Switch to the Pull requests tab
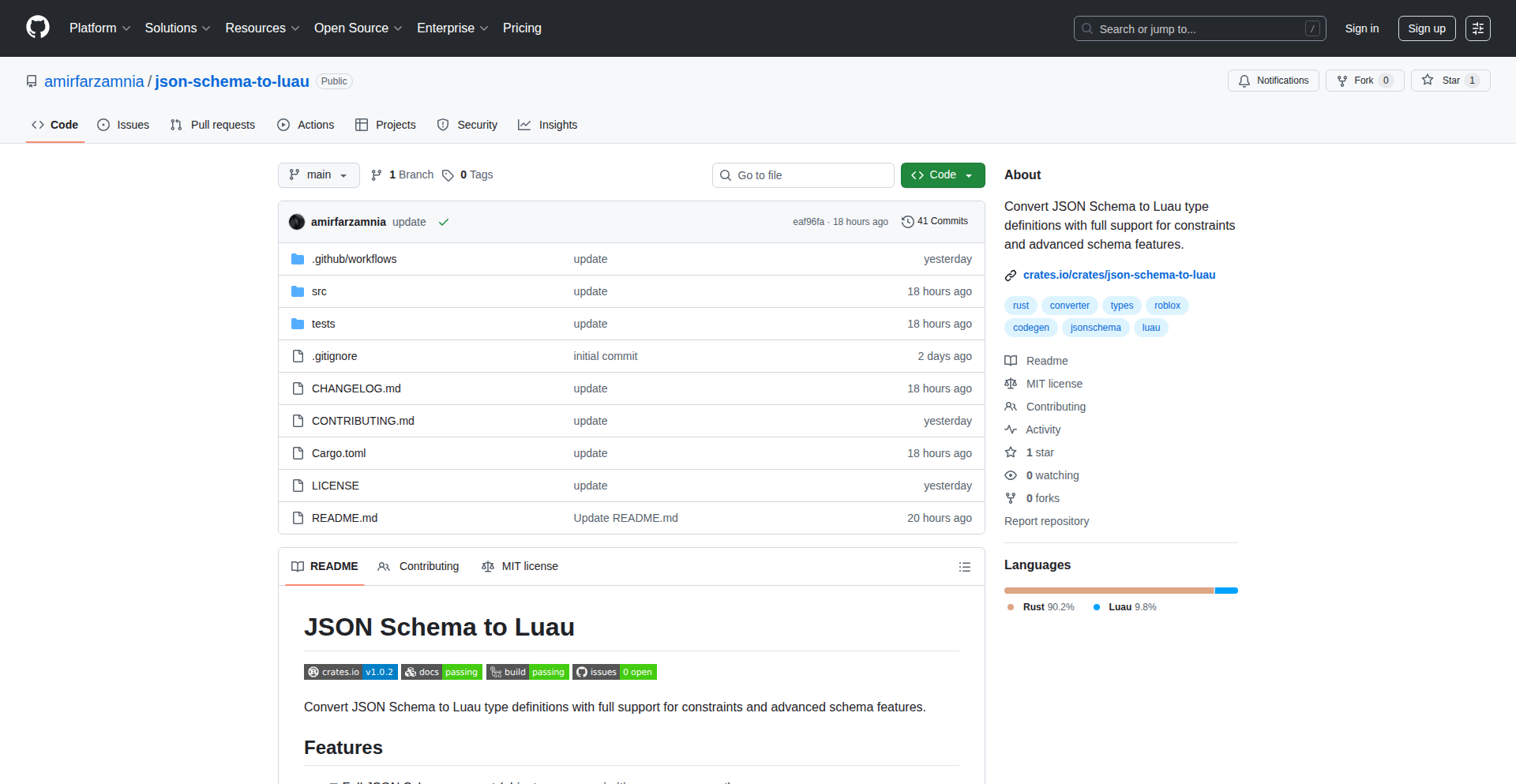This screenshot has height=784, width=1516. point(212,124)
